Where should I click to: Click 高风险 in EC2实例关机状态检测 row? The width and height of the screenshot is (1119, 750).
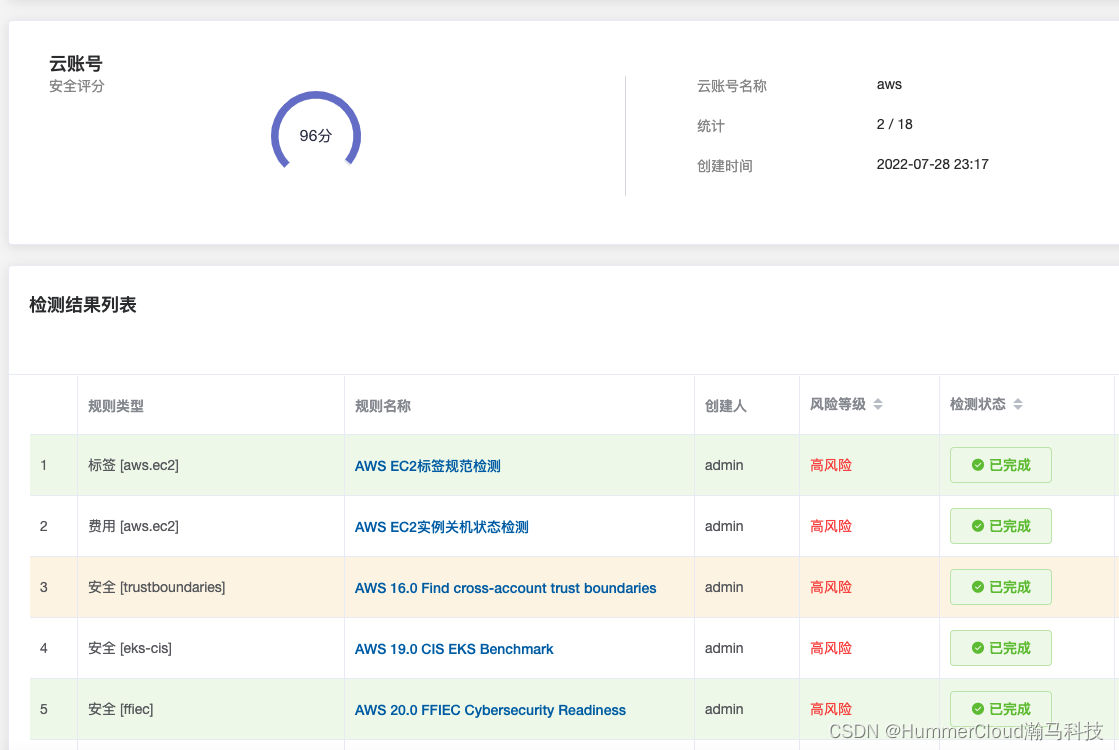(831, 526)
